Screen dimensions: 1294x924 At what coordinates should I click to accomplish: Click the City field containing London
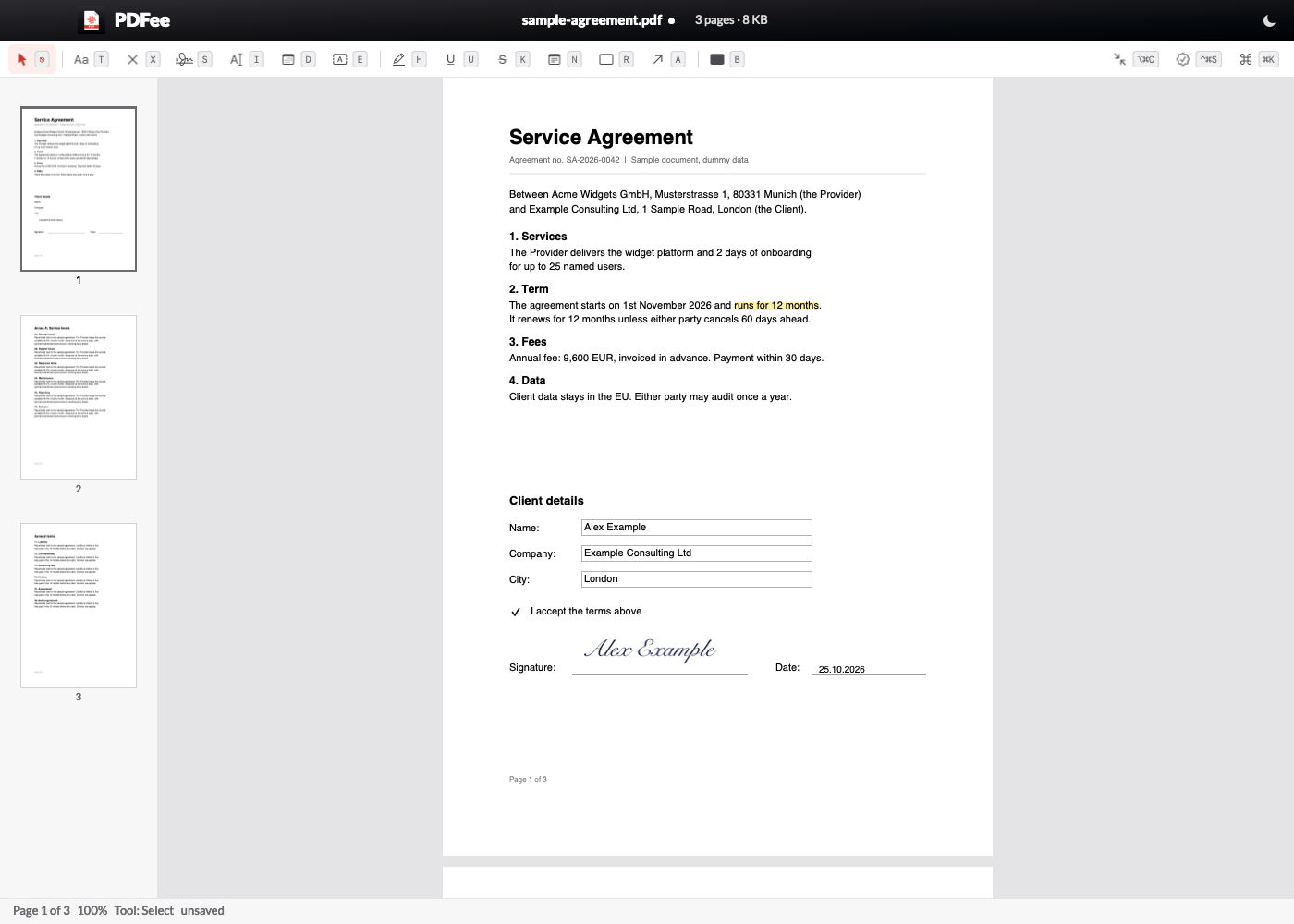697,579
